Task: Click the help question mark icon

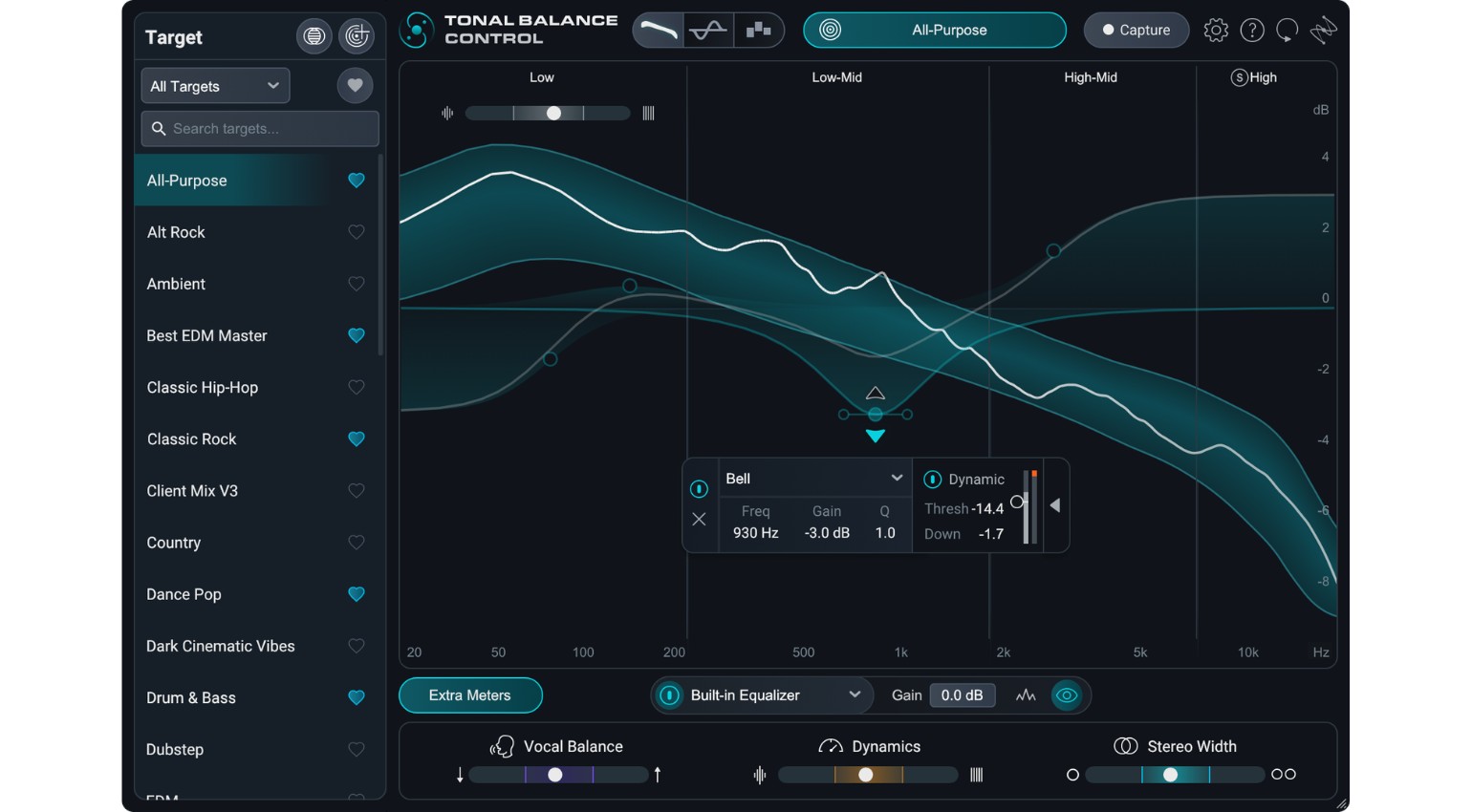Action: (1251, 31)
